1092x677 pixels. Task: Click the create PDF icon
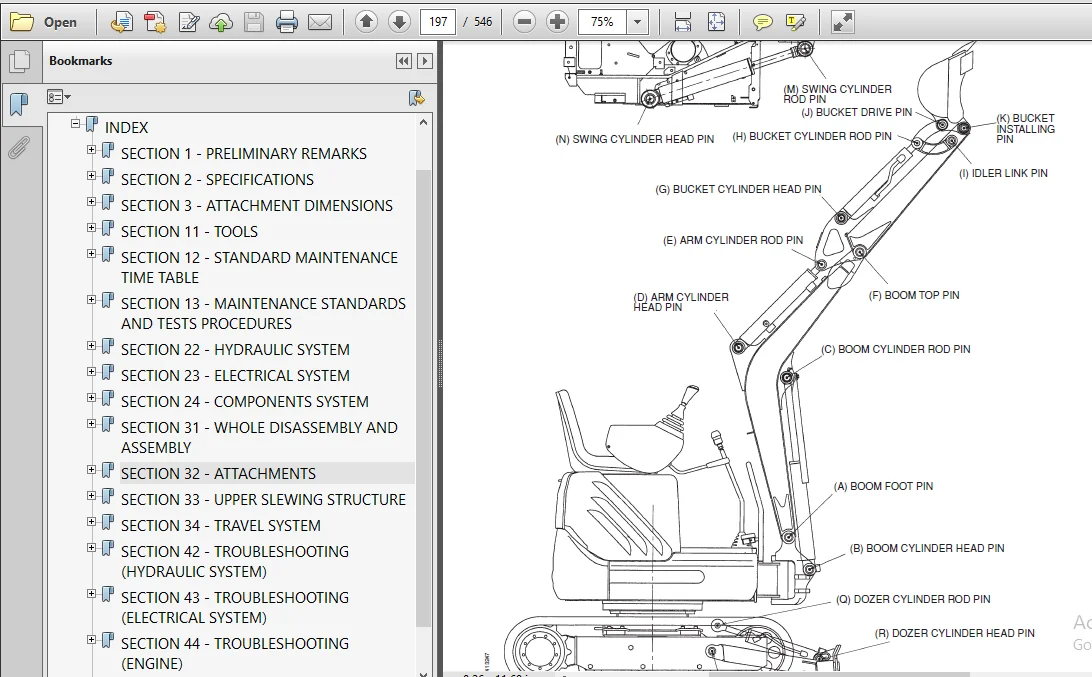click(155, 22)
